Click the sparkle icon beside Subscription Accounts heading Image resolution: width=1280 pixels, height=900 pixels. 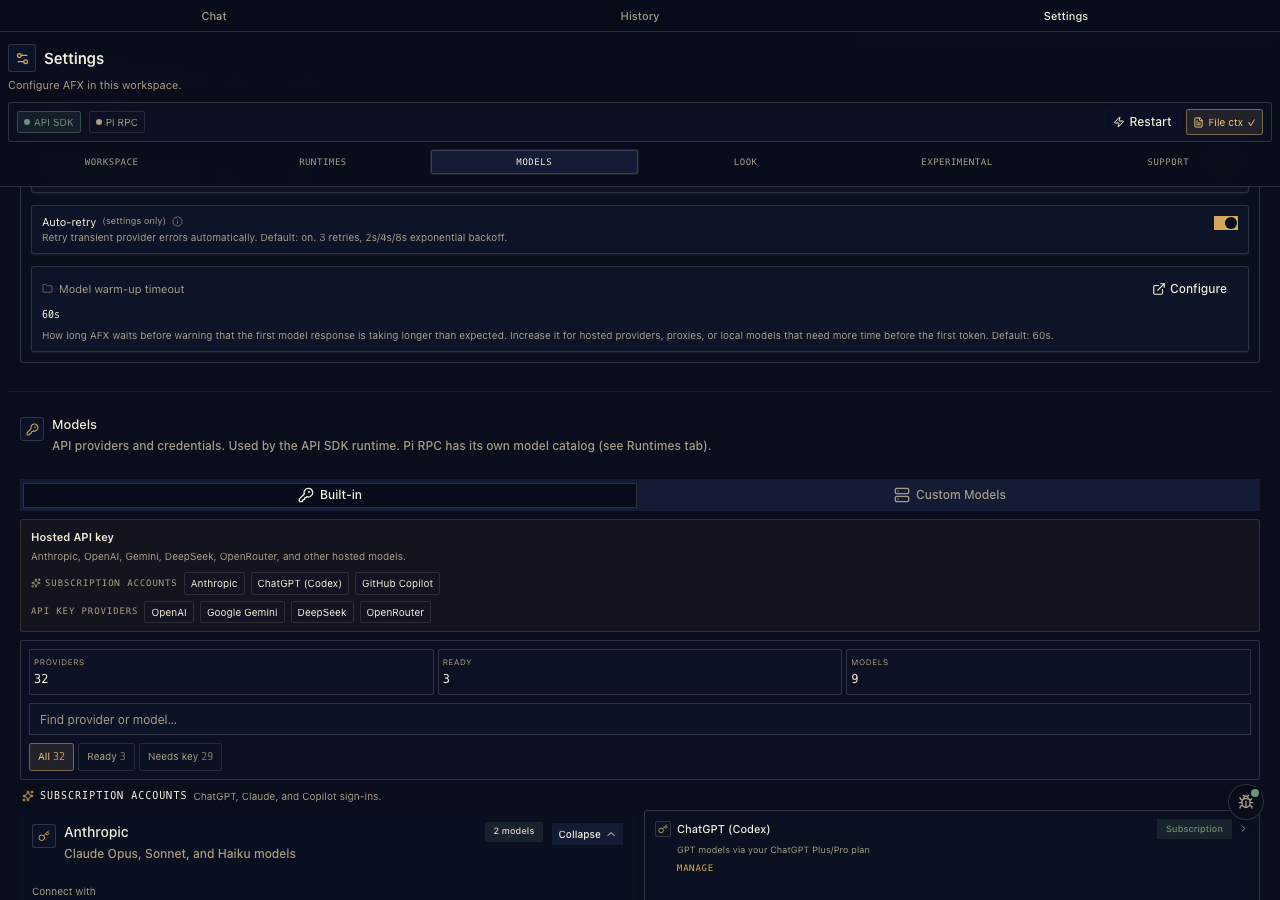[28, 796]
